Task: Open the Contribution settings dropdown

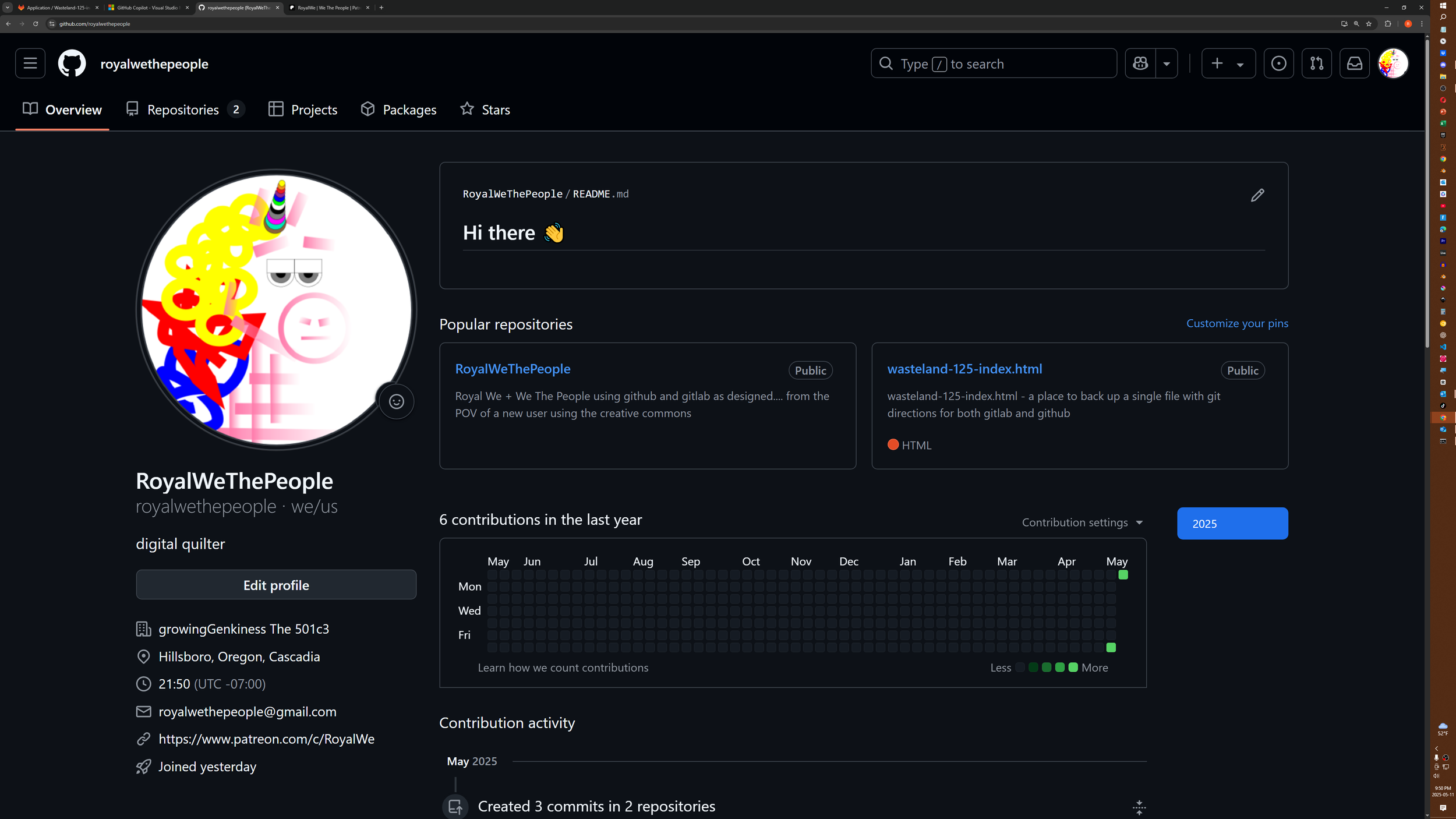Action: pos(1082,523)
